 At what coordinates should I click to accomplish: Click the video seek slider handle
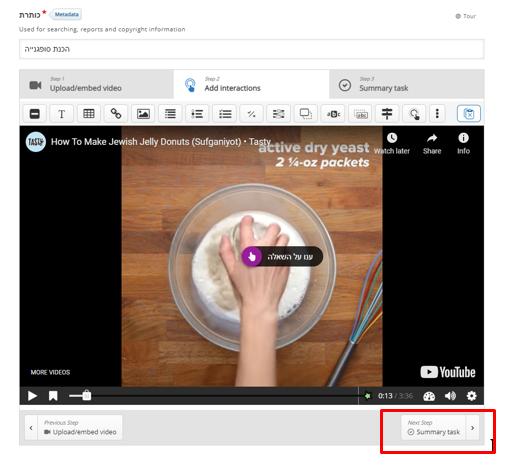coord(87,395)
